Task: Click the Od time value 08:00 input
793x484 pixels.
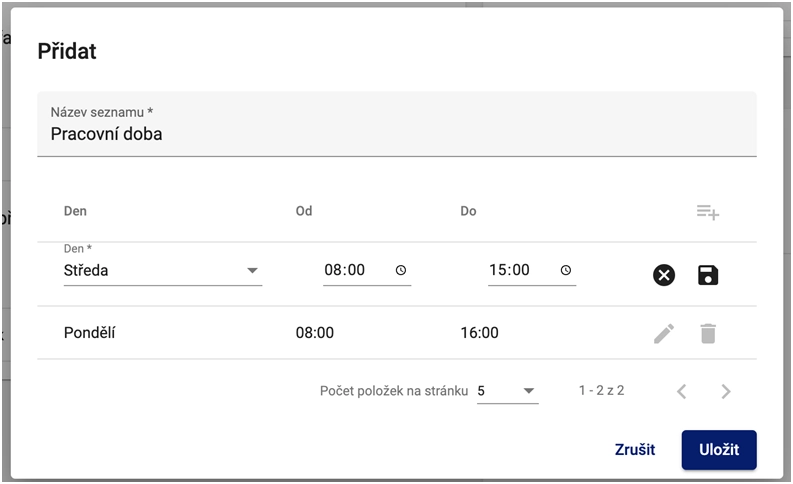Action: pos(345,270)
